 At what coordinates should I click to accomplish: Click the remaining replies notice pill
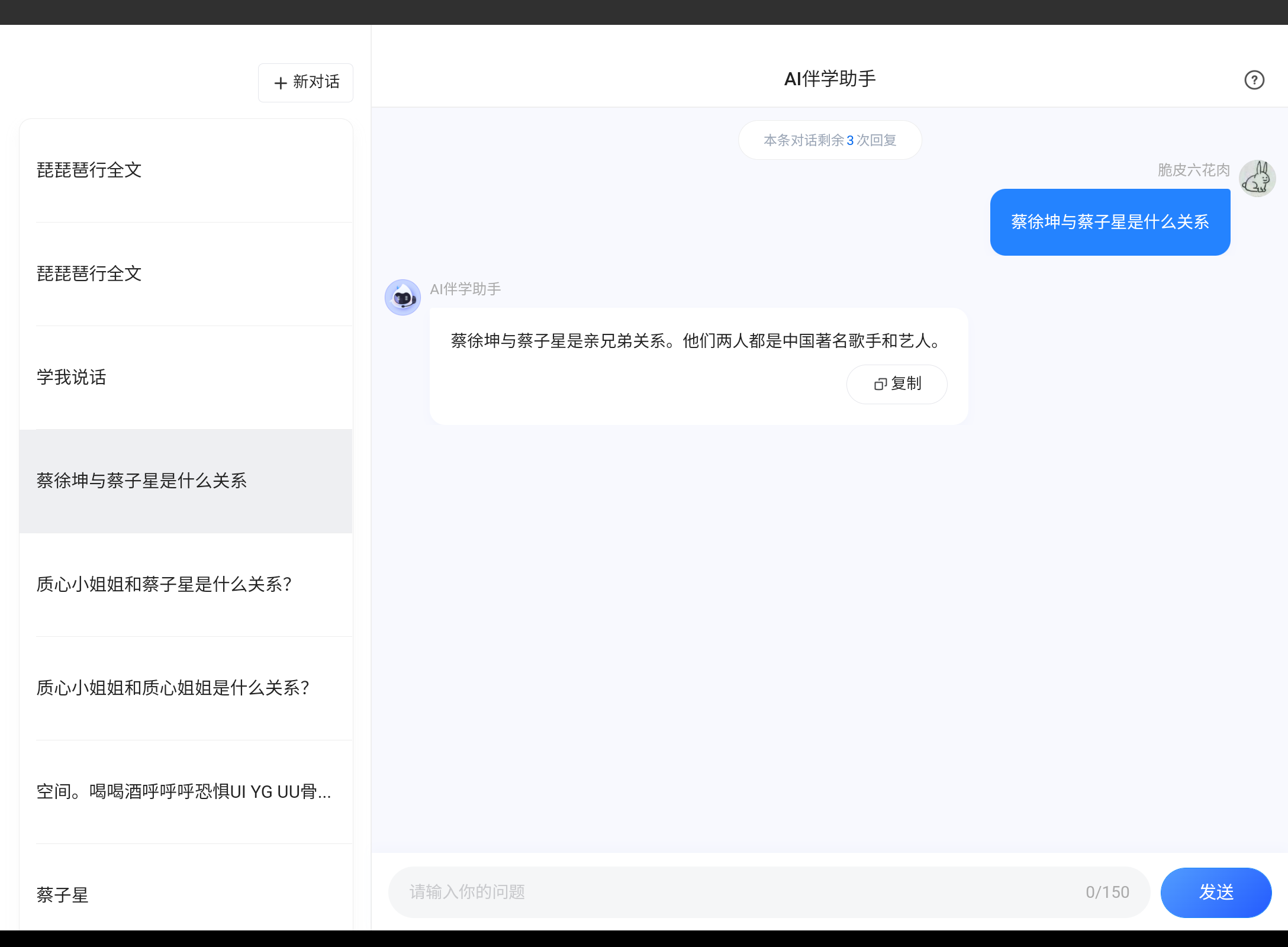(x=829, y=140)
